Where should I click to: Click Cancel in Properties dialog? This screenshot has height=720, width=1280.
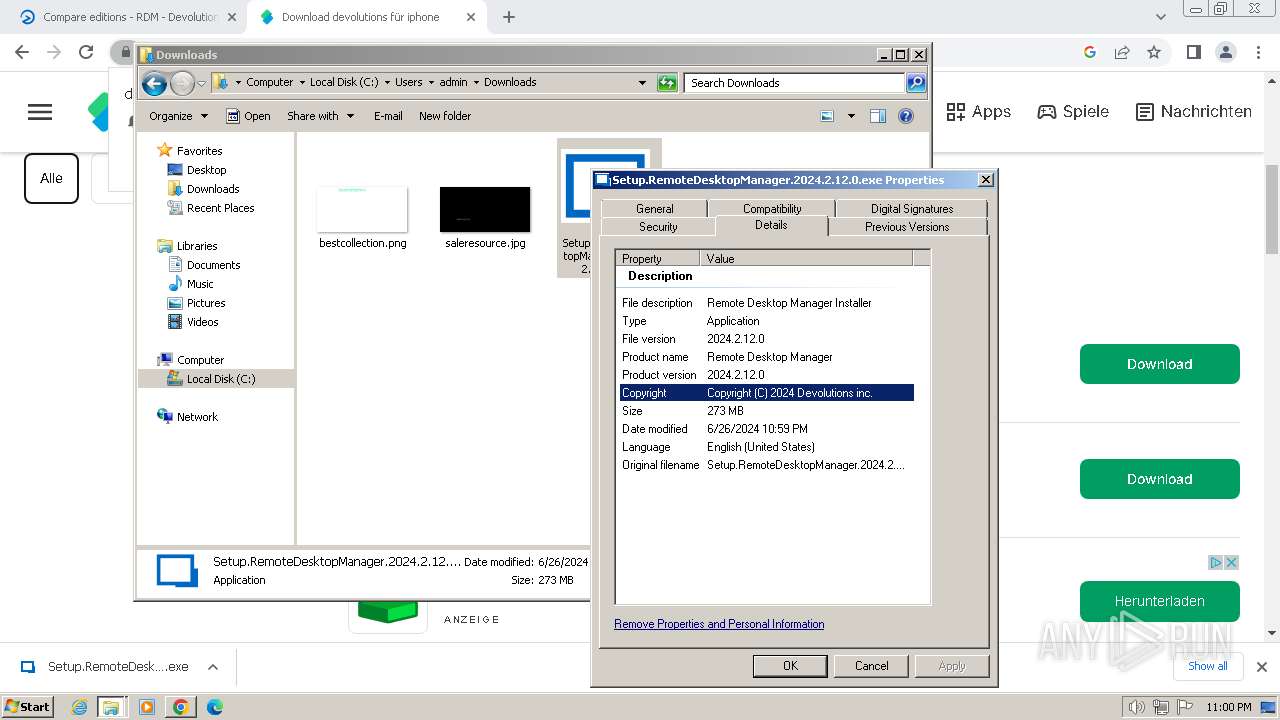point(871,666)
